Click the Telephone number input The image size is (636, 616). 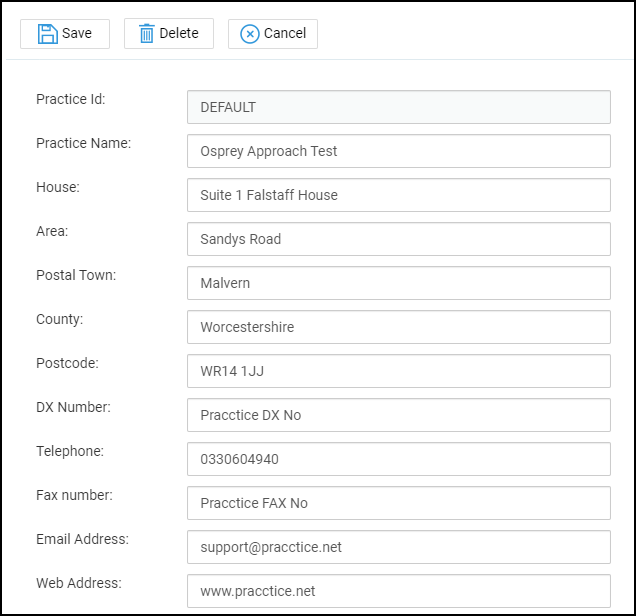(398, 459)
